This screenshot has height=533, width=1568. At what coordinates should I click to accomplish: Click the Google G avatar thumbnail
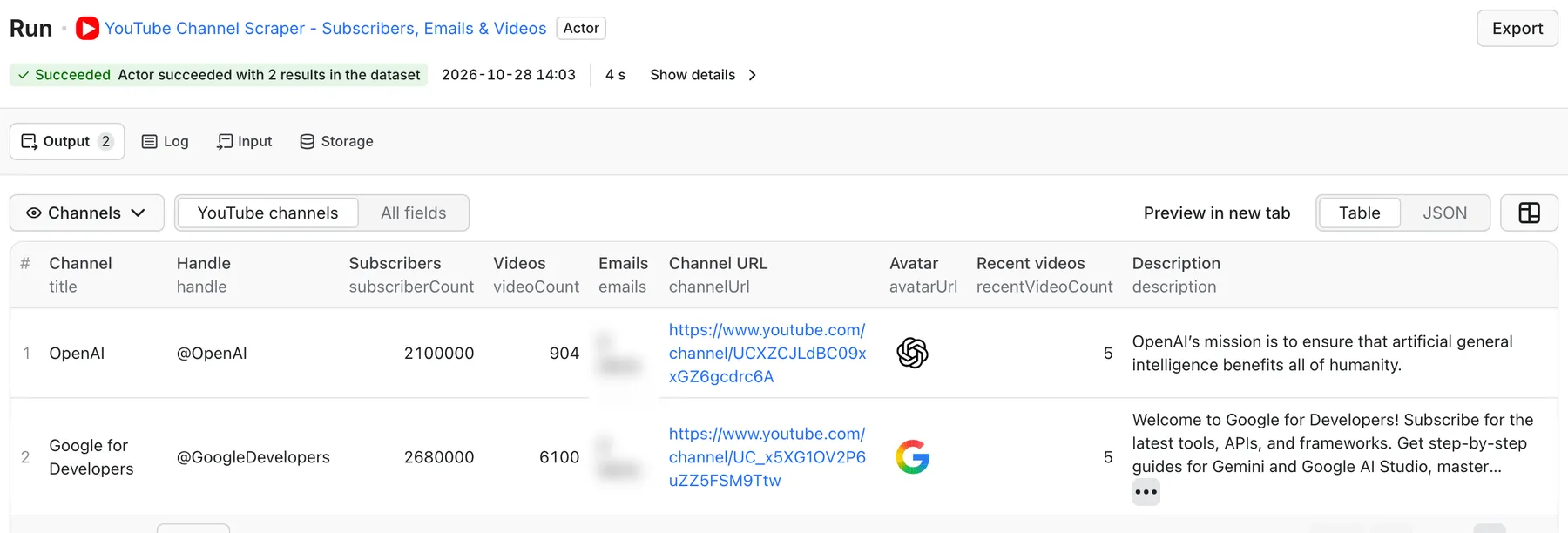pos(912,456)
